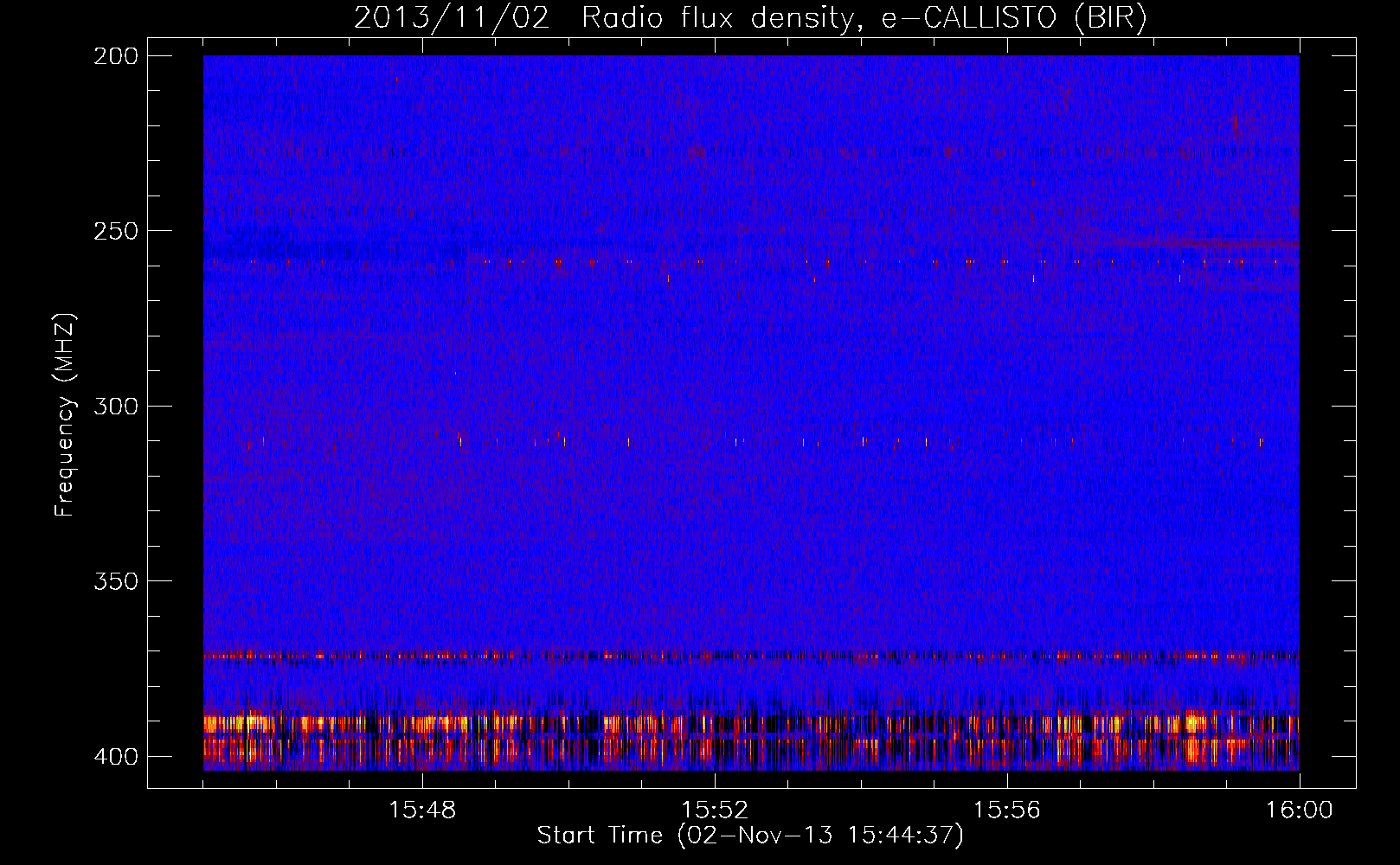Click the 15:56 time tick label
1400x865 pixels.
click(x=1007, y=811)
